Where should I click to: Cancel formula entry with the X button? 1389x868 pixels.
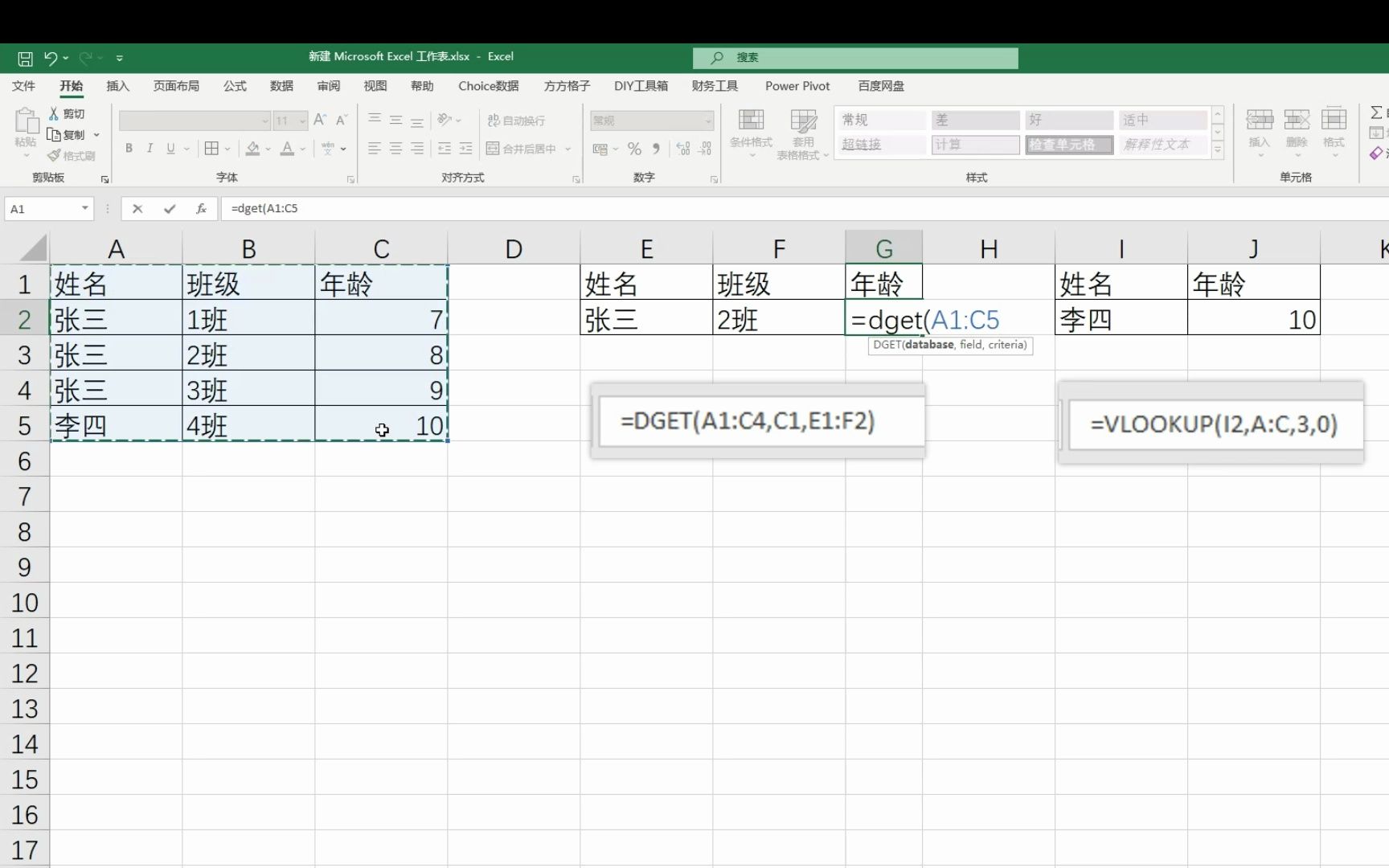tap(137, 209)
